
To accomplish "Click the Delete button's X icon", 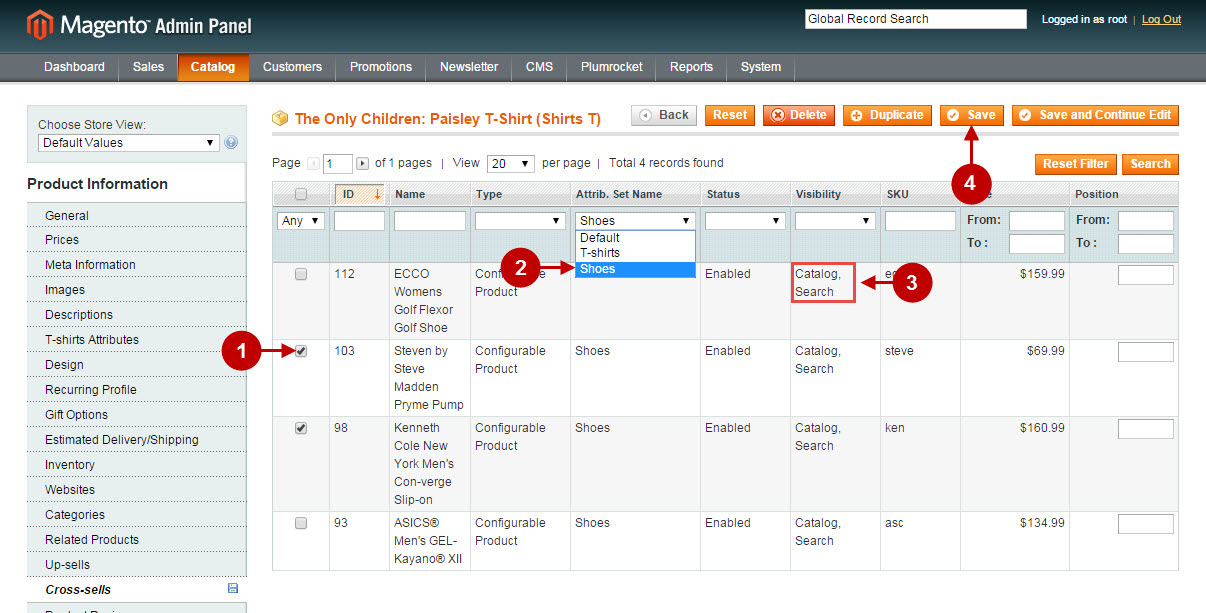I will pos(781,115).
